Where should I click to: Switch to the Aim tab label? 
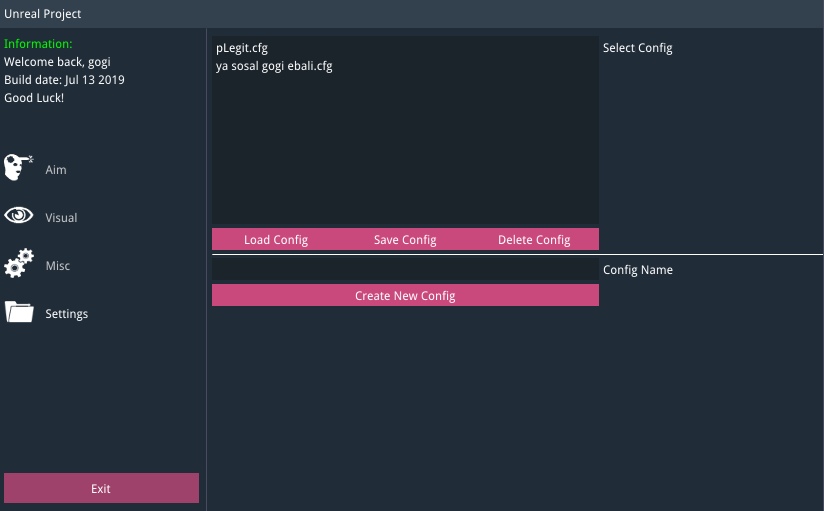tap(56, 170)
